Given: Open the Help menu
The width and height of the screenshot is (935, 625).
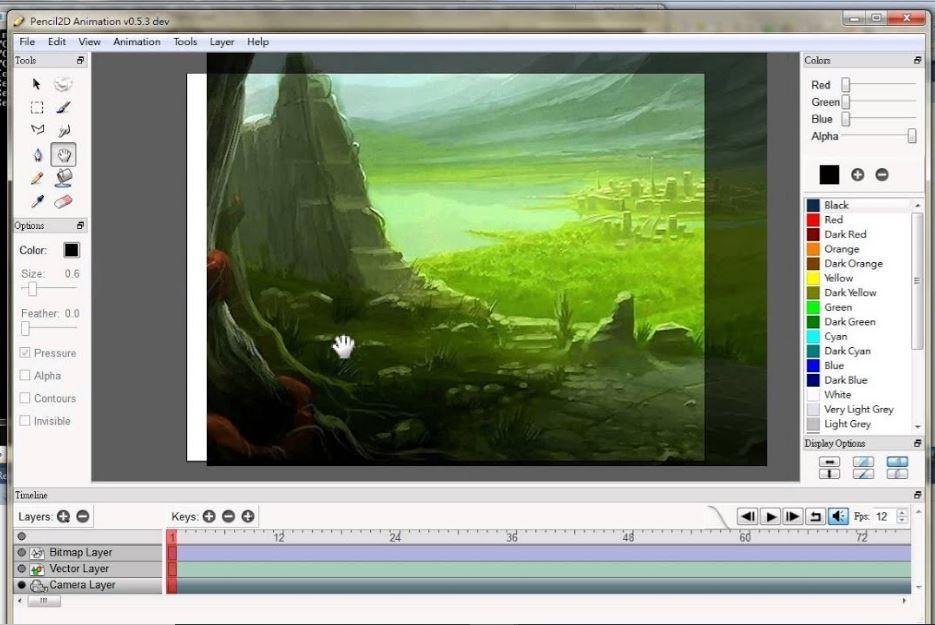Looking at the screenshot, I should [x=258, y=42].
